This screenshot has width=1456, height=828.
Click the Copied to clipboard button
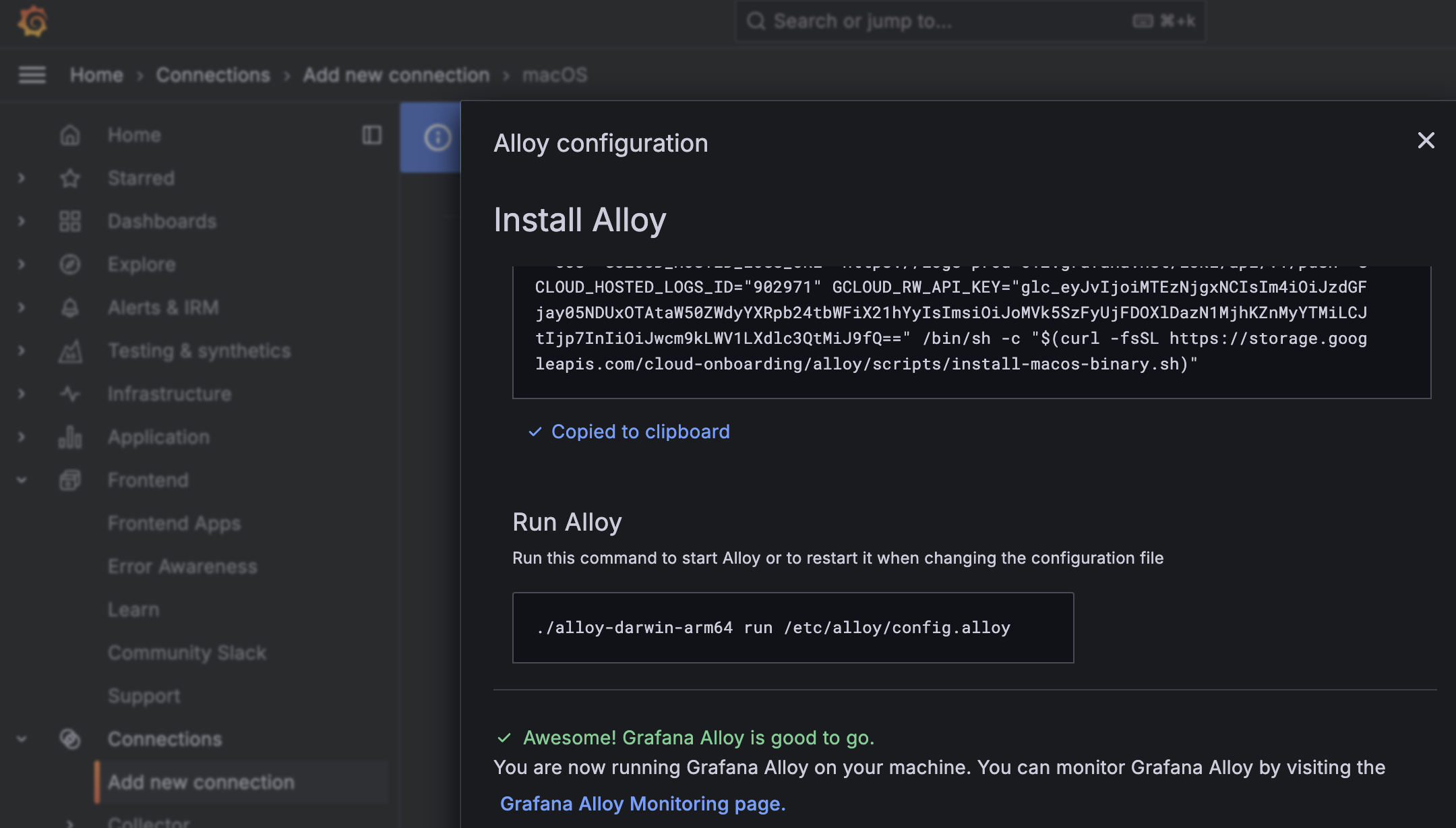pos(628,432)
